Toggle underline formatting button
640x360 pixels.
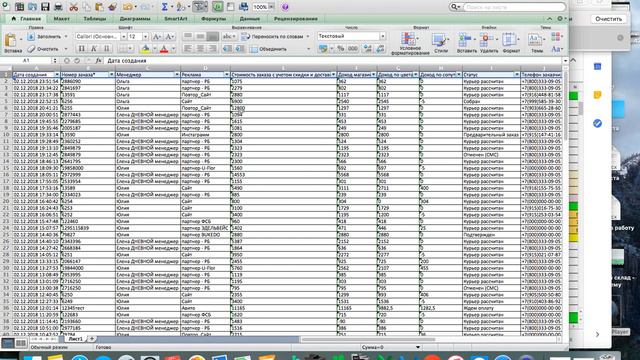107,49
